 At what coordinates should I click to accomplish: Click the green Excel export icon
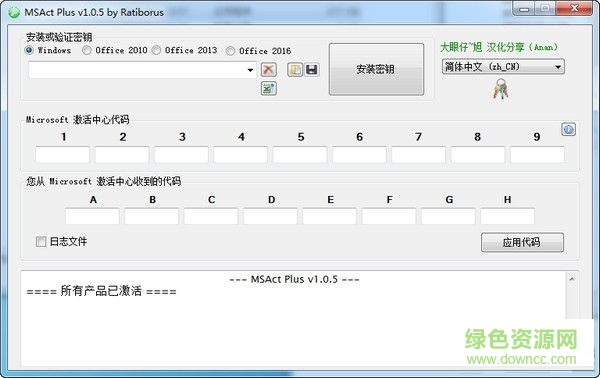[269, 88]
